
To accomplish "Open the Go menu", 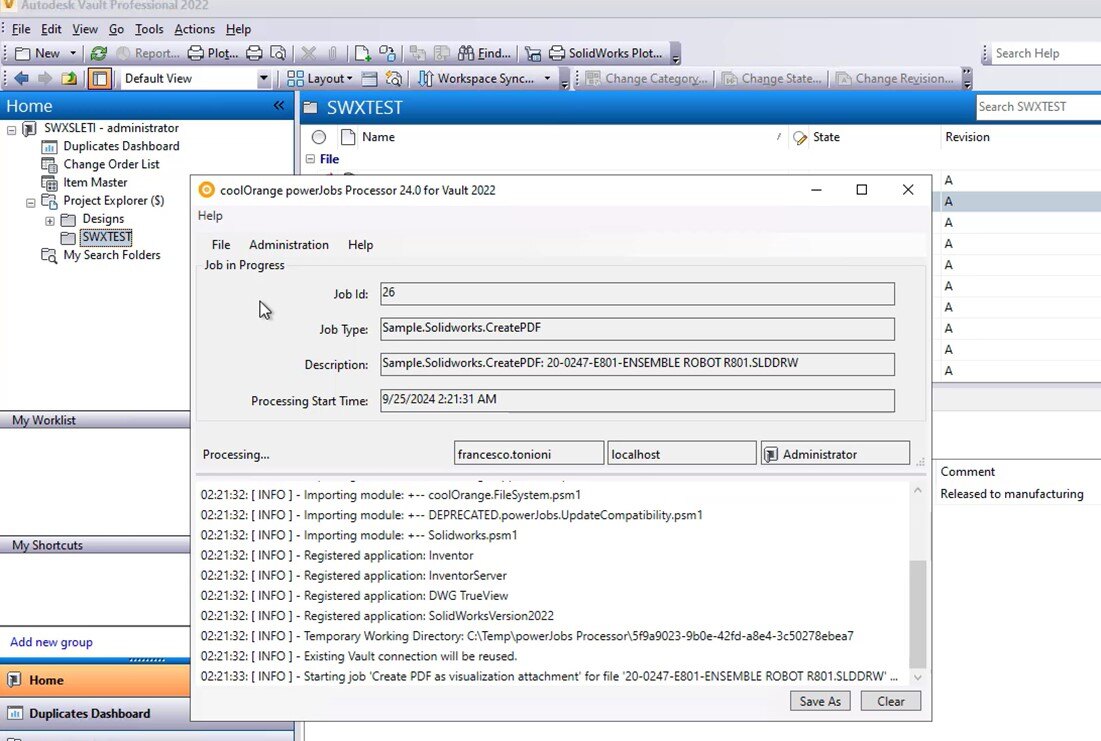I will [117, 29].
